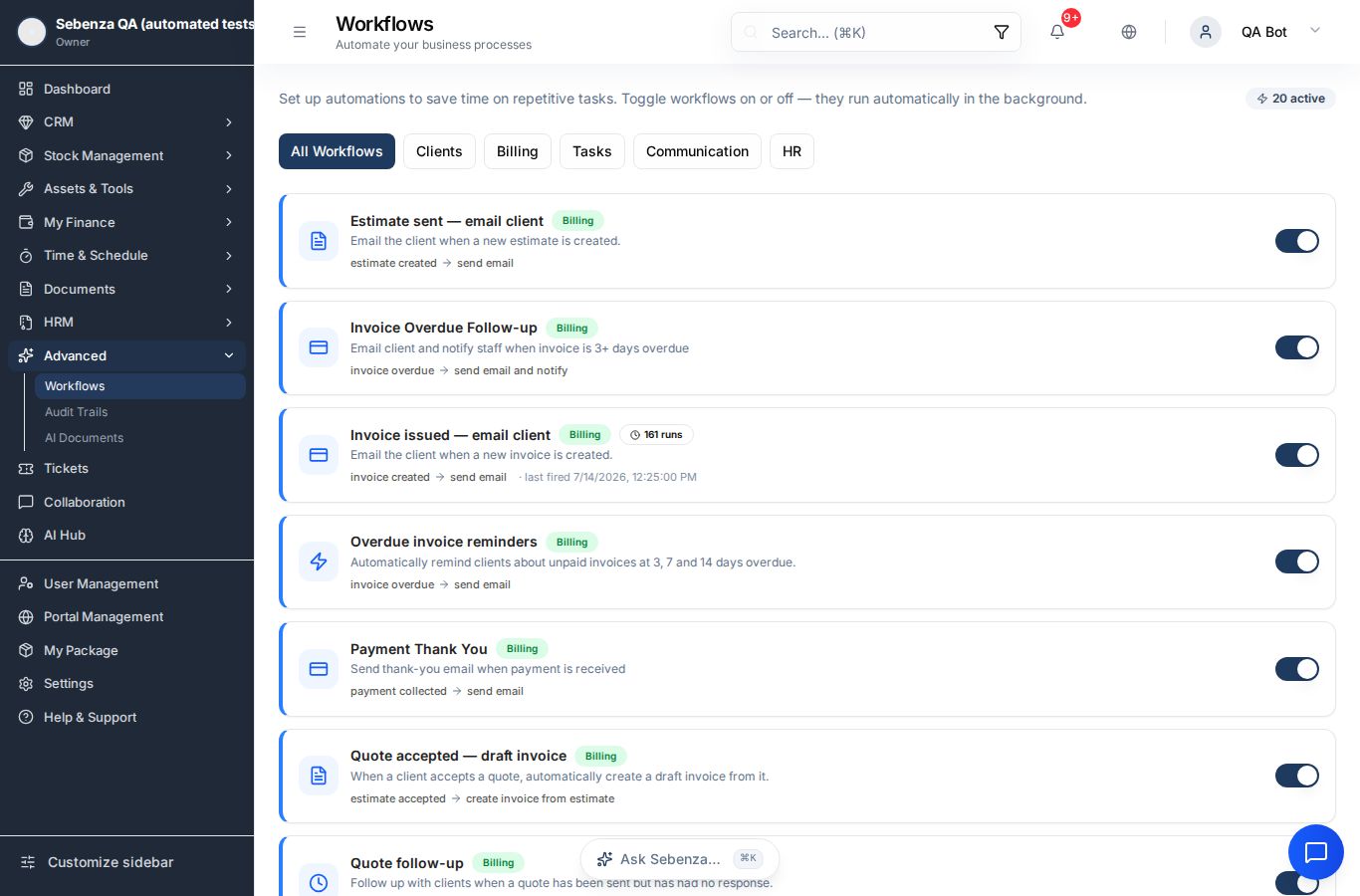This screenshot has width=1360, height=896.
Task: Open AI Documents under Advanced
Action: click(x=140, y=438)
